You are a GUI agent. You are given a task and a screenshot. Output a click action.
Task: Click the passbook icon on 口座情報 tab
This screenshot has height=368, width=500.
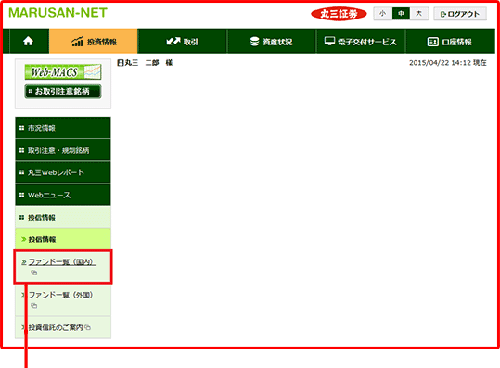(x=433, y=41)
